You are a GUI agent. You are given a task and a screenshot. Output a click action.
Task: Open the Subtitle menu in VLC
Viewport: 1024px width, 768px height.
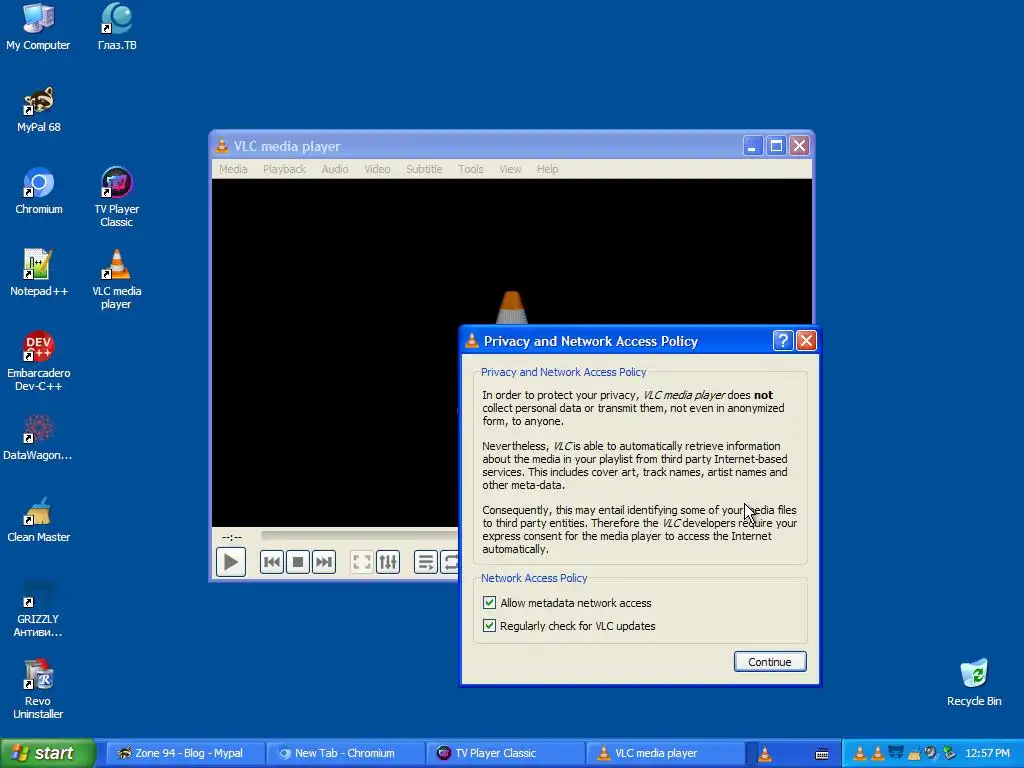coord(424,169)
